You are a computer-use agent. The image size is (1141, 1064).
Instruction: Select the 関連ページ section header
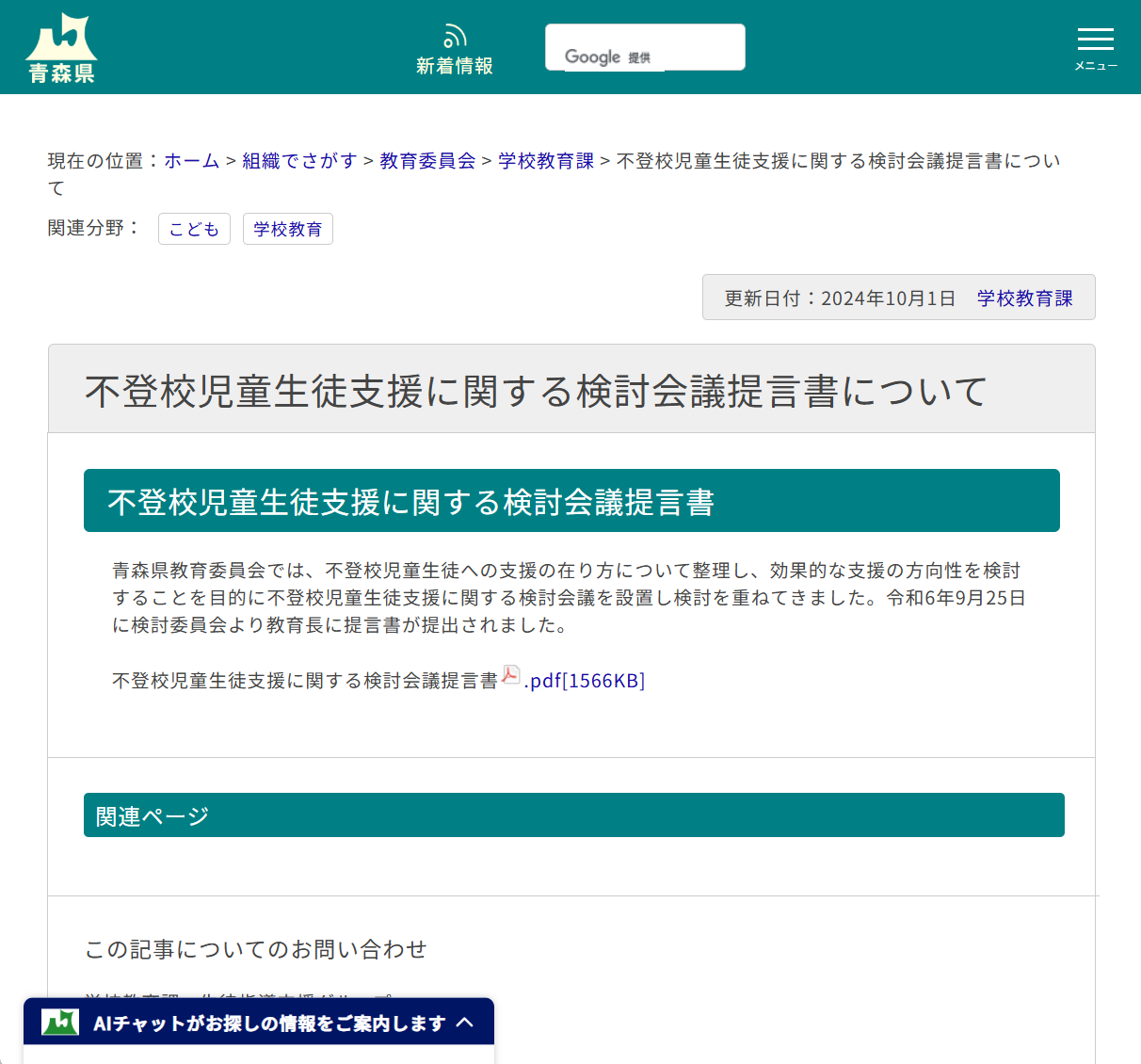572,814
